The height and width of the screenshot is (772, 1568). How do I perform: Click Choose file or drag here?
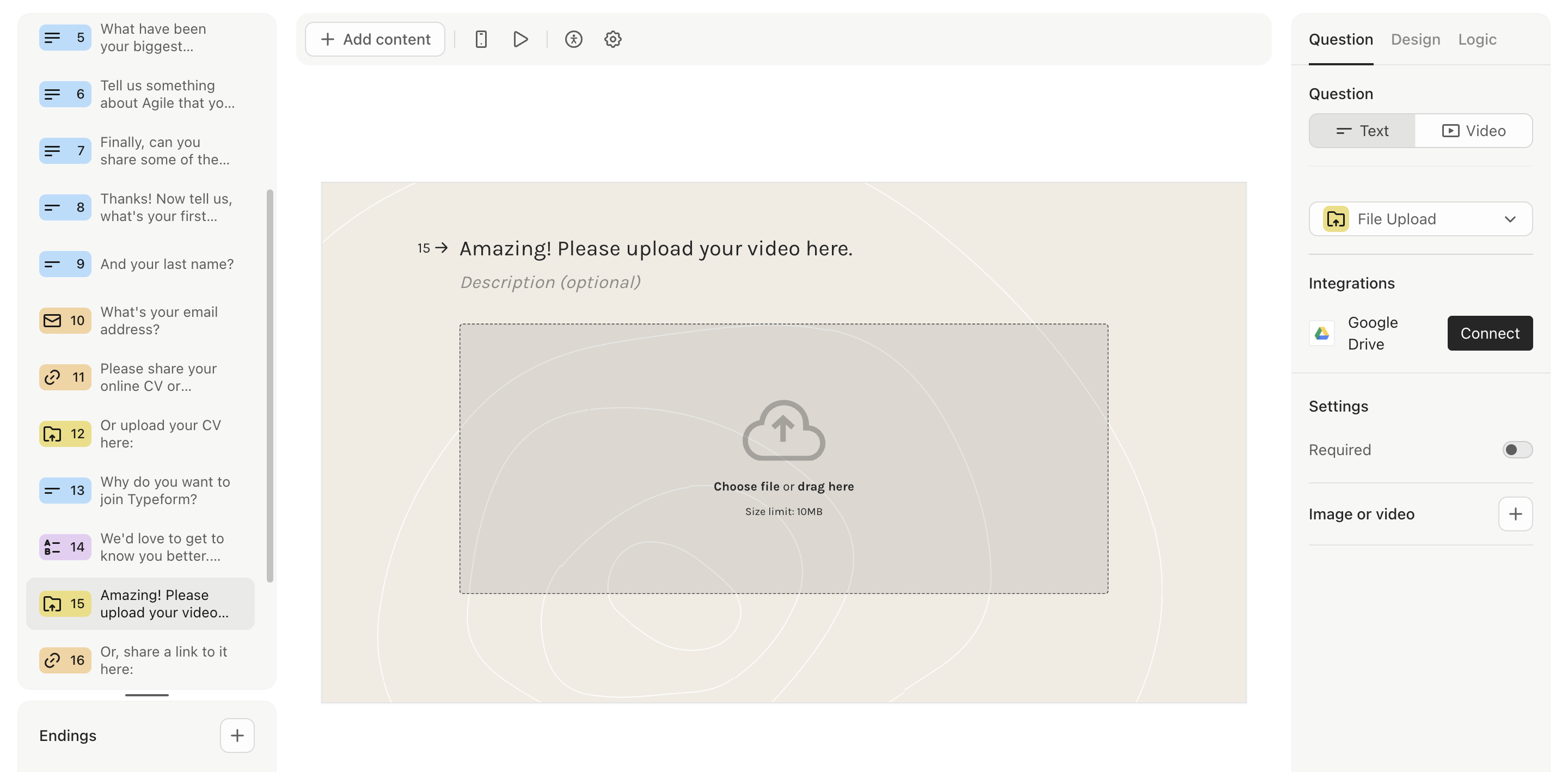[783, 487]
